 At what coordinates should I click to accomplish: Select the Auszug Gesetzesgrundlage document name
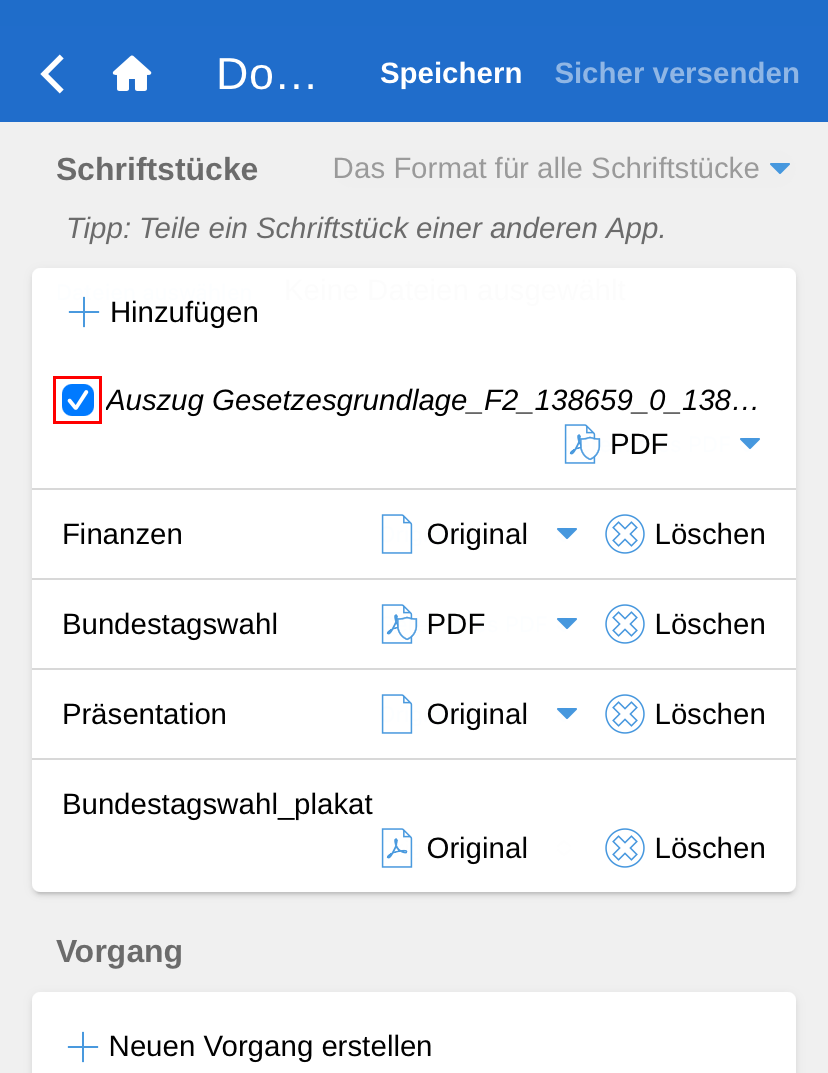432,400
